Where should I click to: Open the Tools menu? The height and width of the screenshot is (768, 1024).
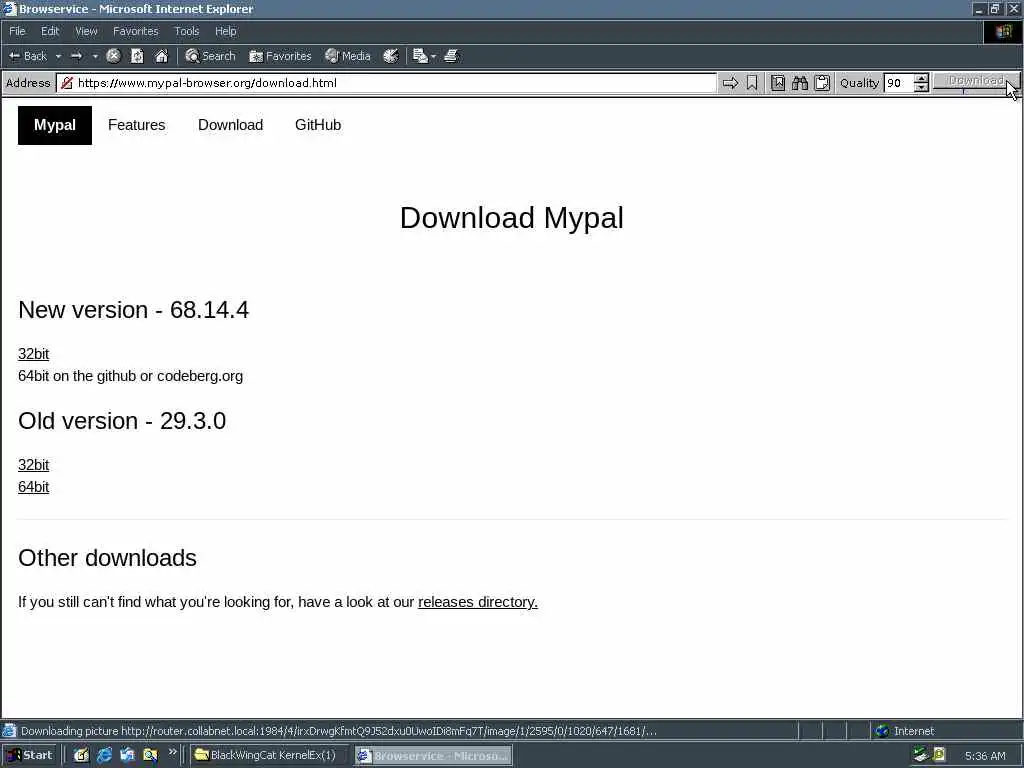[x=187, y=31]
